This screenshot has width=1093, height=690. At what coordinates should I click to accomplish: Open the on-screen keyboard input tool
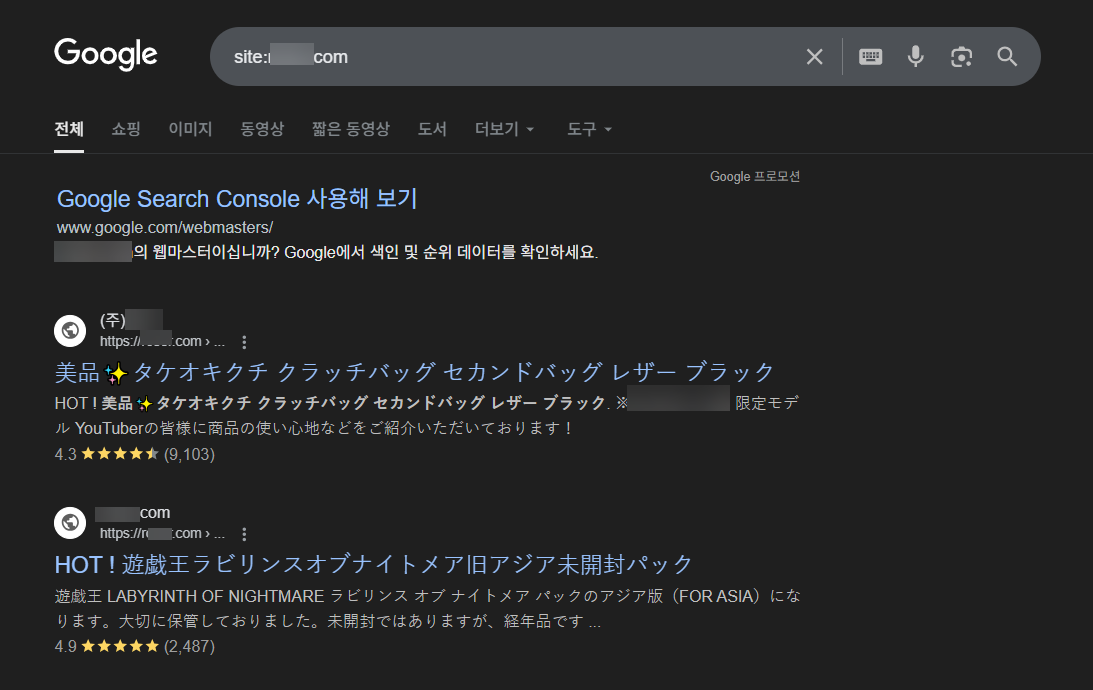tap(870, 56)
